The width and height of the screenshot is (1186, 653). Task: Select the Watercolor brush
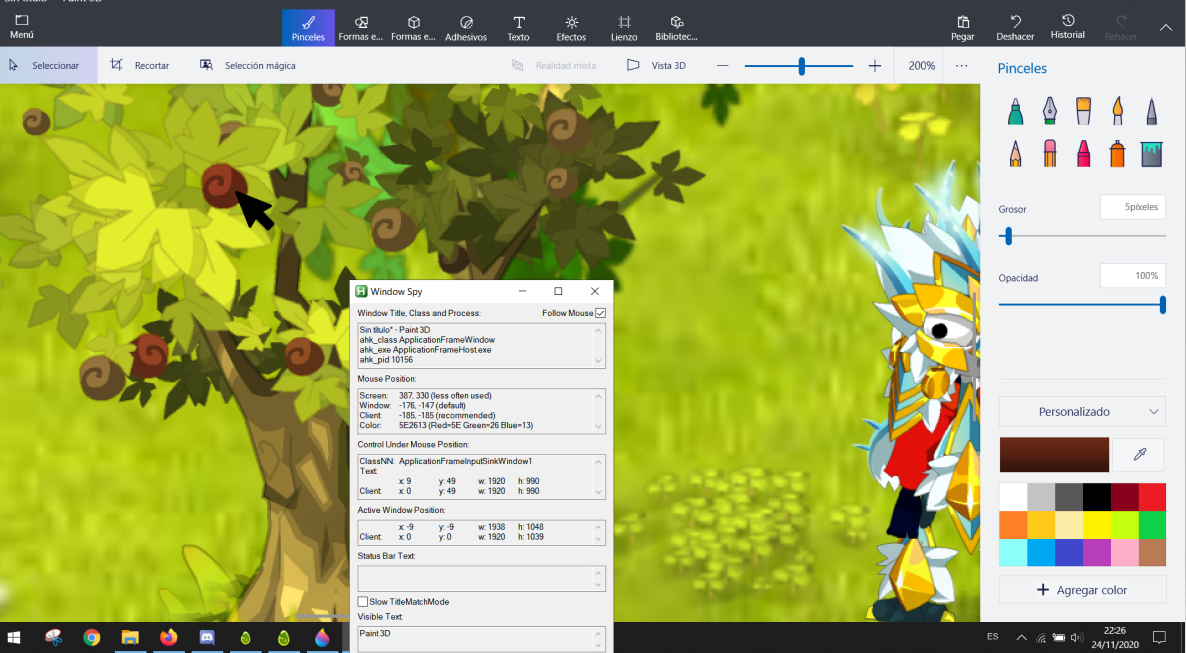pos(1117,111)
